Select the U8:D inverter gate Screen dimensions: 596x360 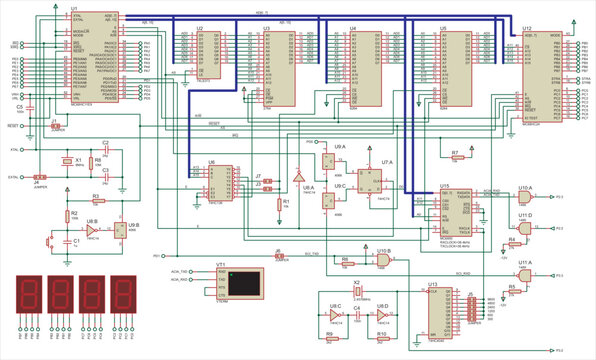pos(382,315)
